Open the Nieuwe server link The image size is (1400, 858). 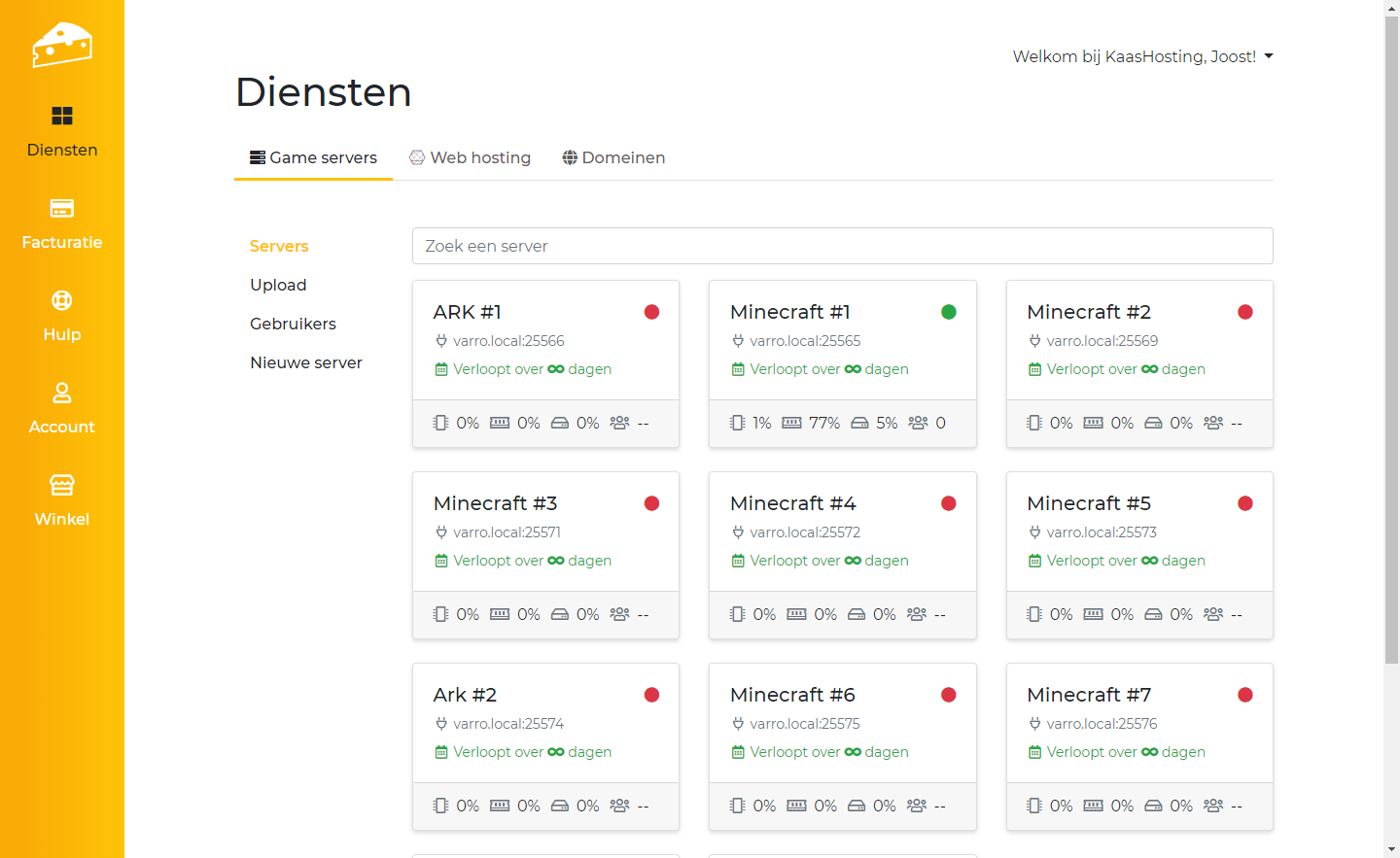point(306,362)
